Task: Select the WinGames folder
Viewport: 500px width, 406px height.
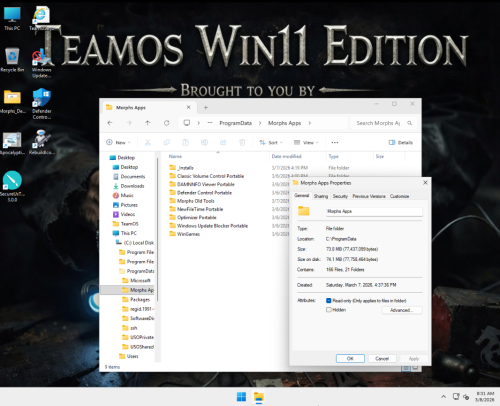Action: click(185, 234)
